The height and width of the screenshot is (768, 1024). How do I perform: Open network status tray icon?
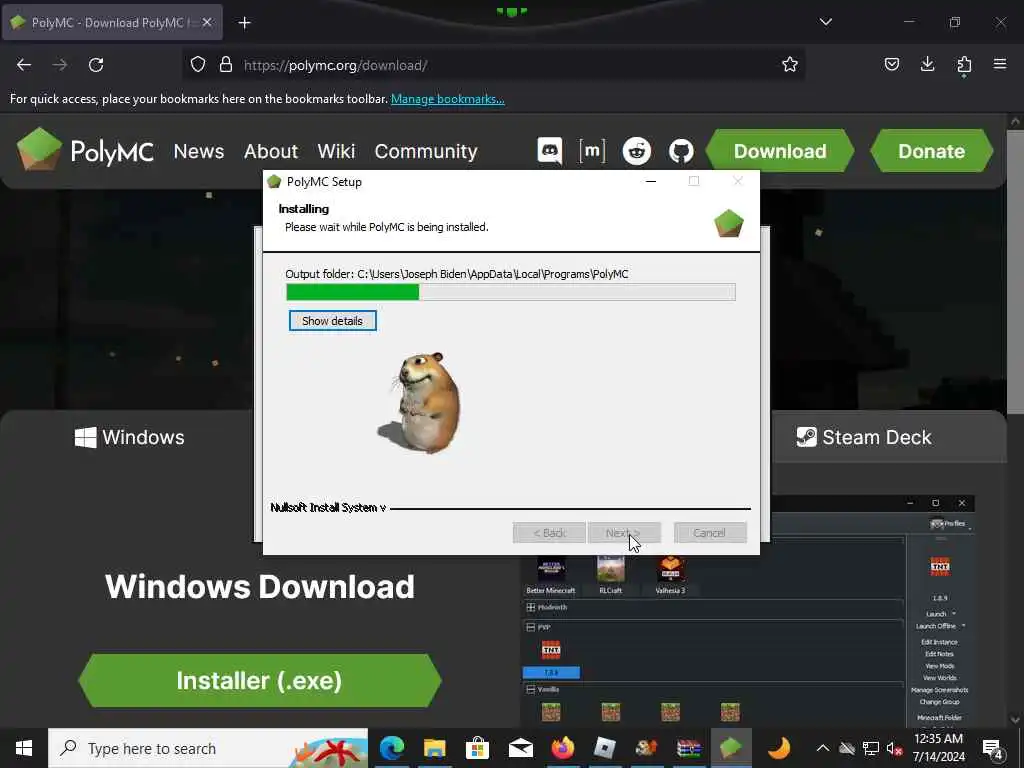pyautogui.click(x=871, y=748)
